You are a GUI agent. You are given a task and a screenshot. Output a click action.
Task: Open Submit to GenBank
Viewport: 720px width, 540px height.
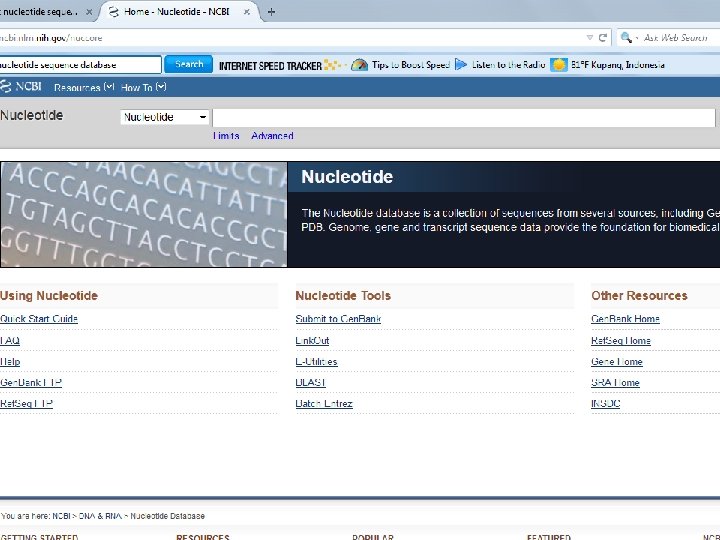(338, 319)
